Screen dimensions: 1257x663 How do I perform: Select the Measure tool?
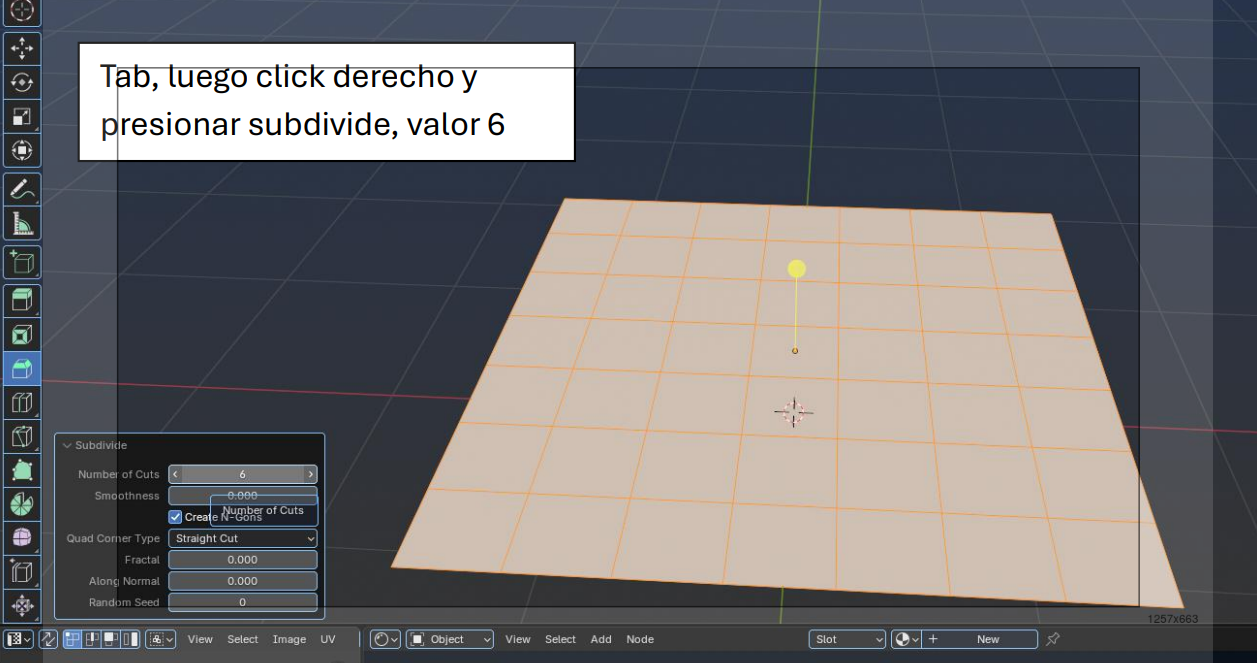point(22,222)
